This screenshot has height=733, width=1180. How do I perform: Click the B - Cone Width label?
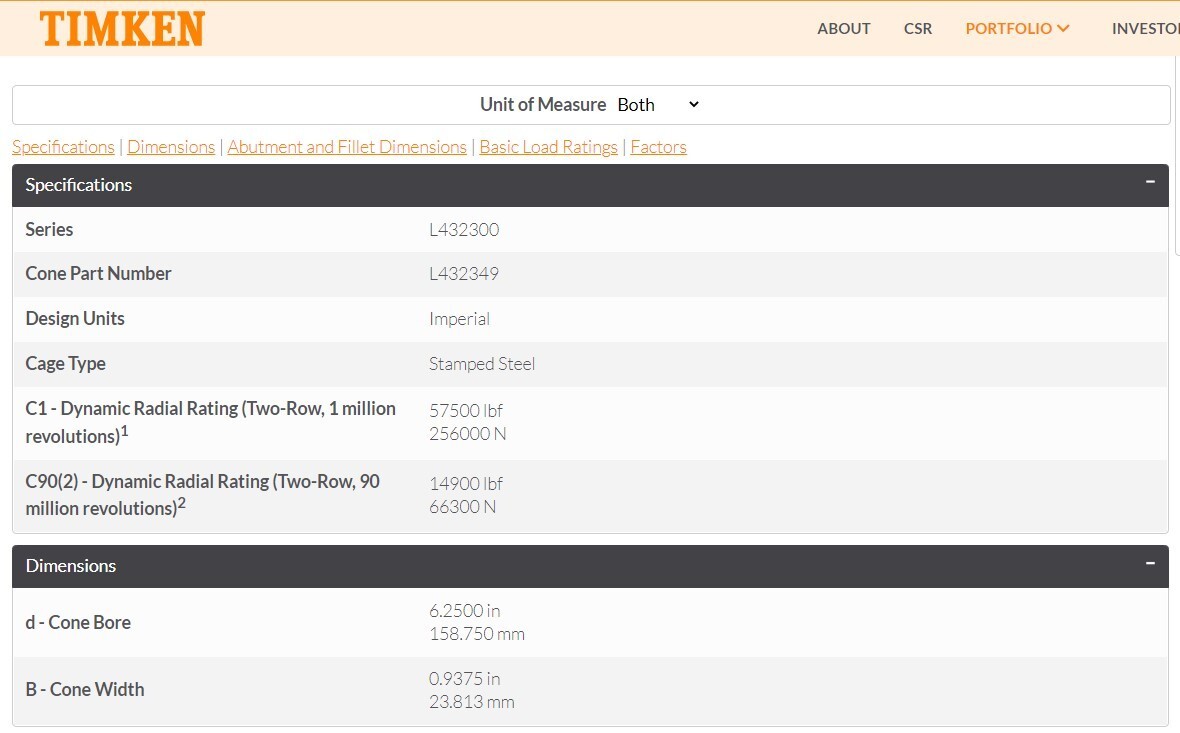pos(85,689)
